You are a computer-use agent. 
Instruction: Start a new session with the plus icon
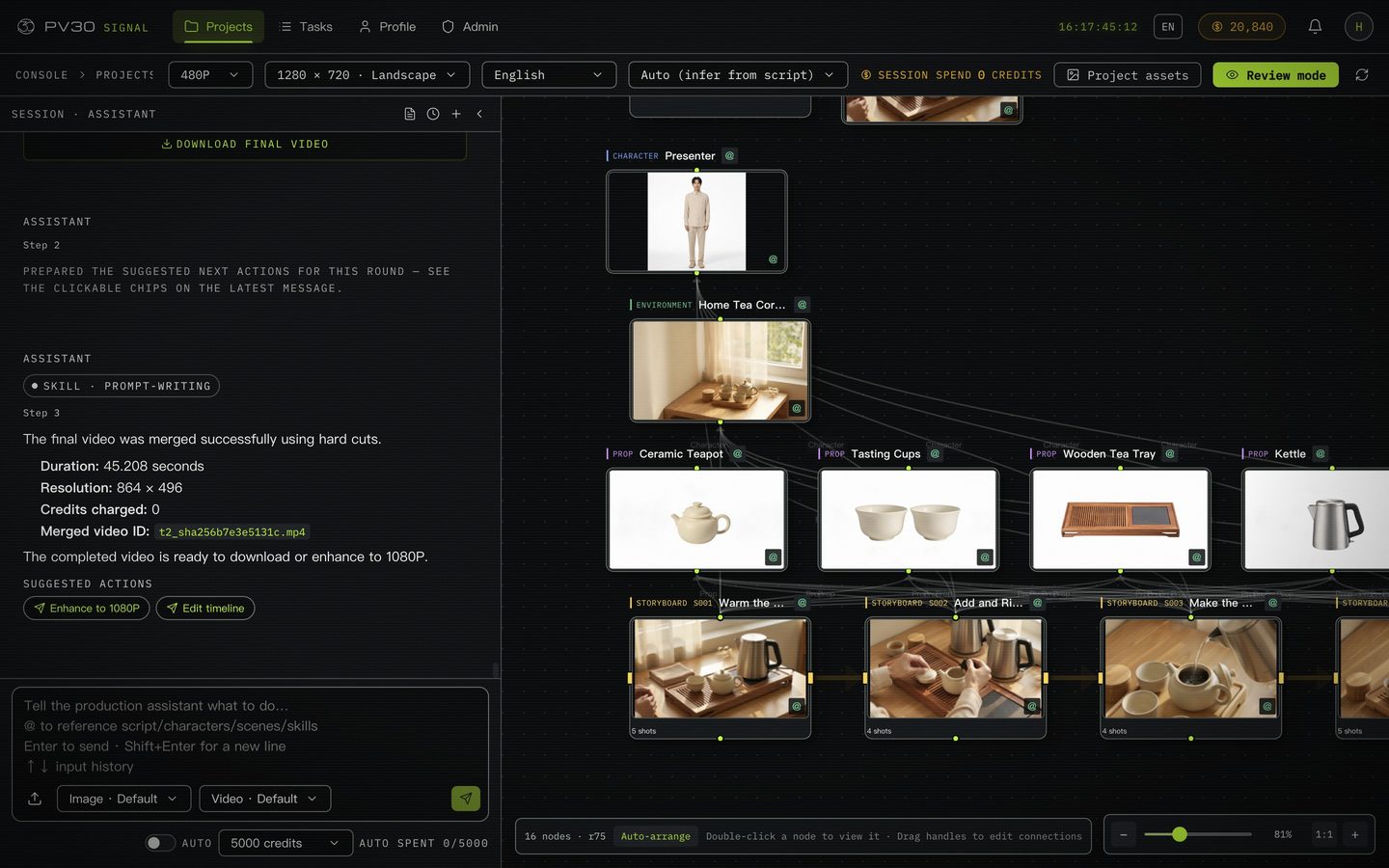(456, 114)
